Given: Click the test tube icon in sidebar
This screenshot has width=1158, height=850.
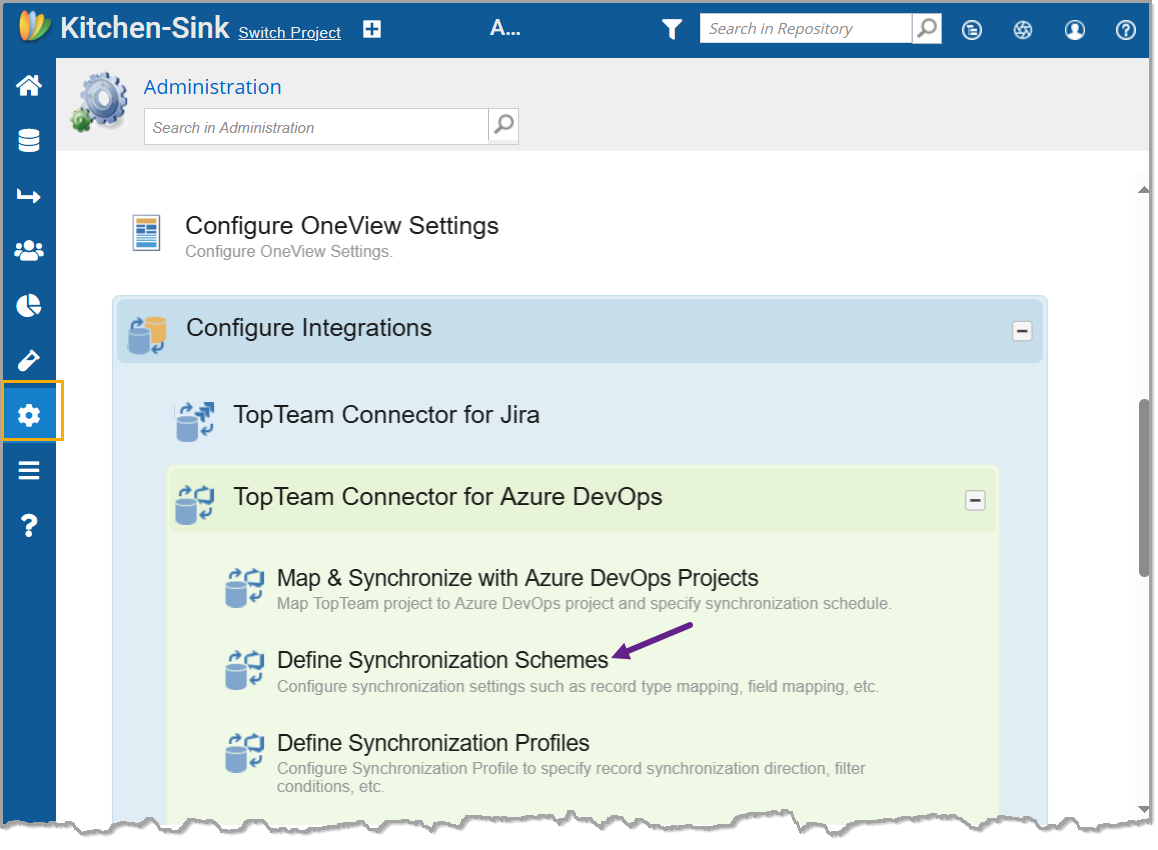Looking at the screenshot, I should pyautogui.click(x=29, y=360).
